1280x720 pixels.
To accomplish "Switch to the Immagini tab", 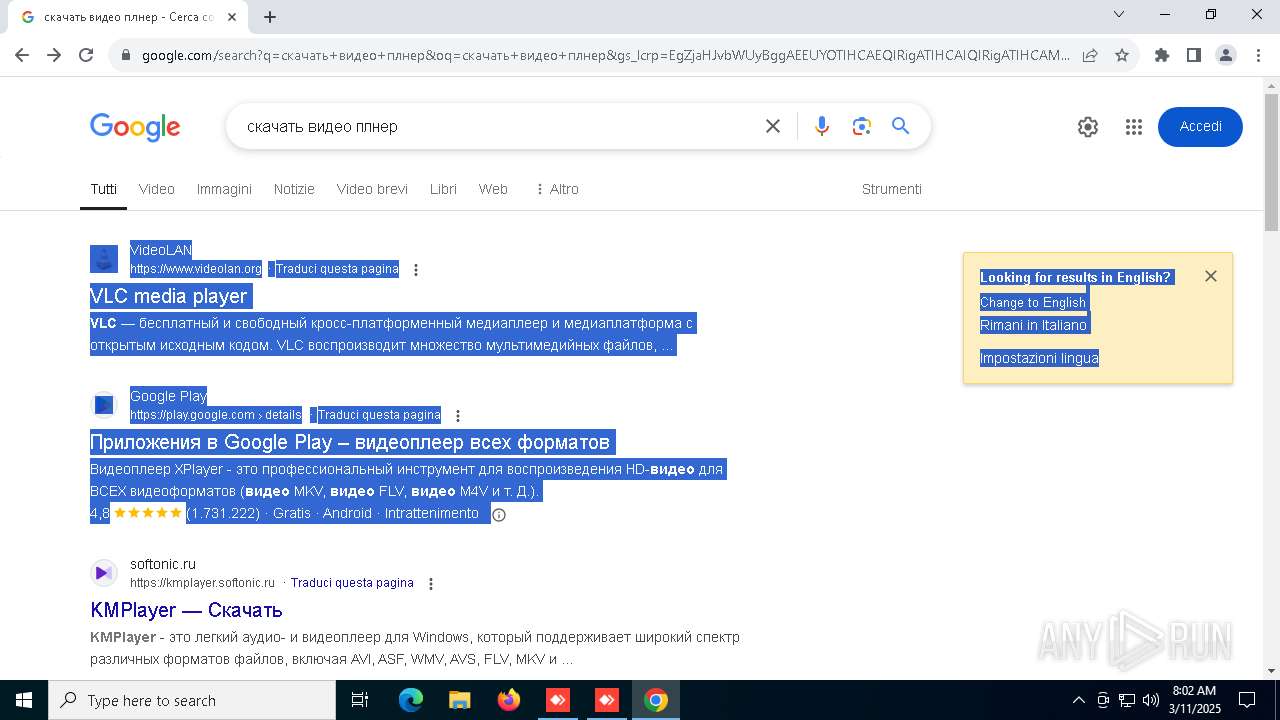I will 224,189.
